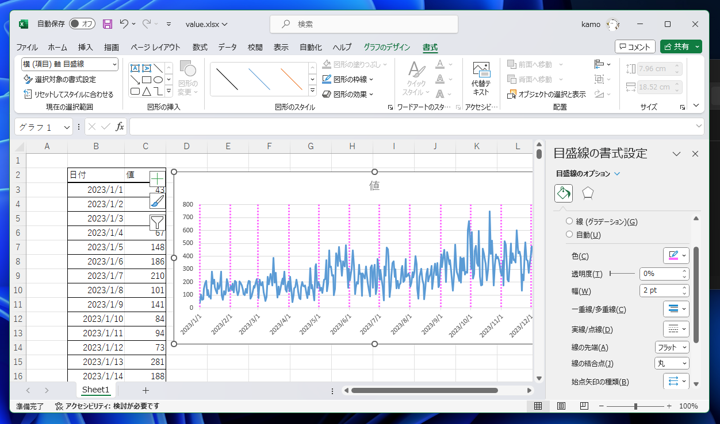Open the cap type (線の先端) combo box
This screenshot has width=720, height=424.
[x=672, y=347]
